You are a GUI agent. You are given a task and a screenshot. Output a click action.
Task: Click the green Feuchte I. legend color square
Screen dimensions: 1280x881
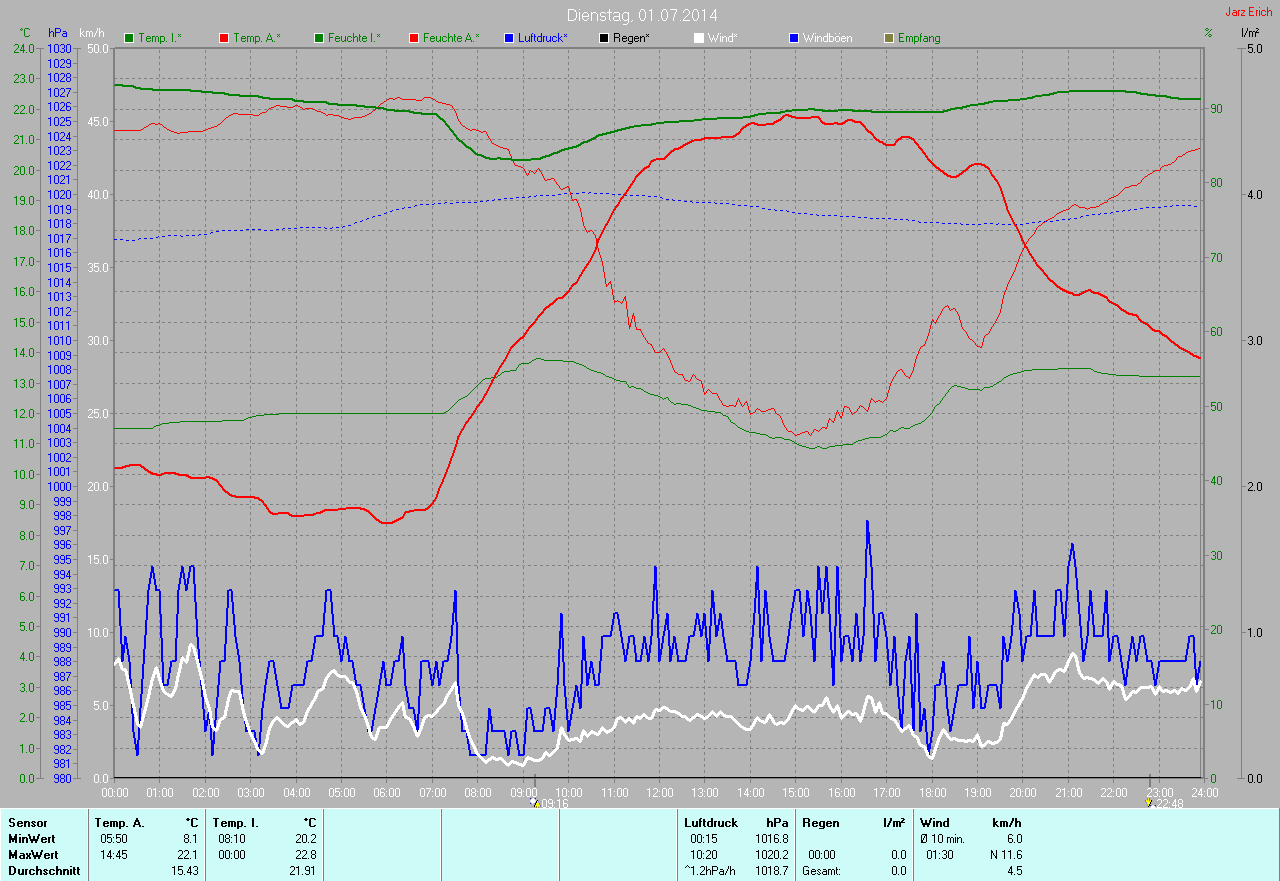point(320,38)
